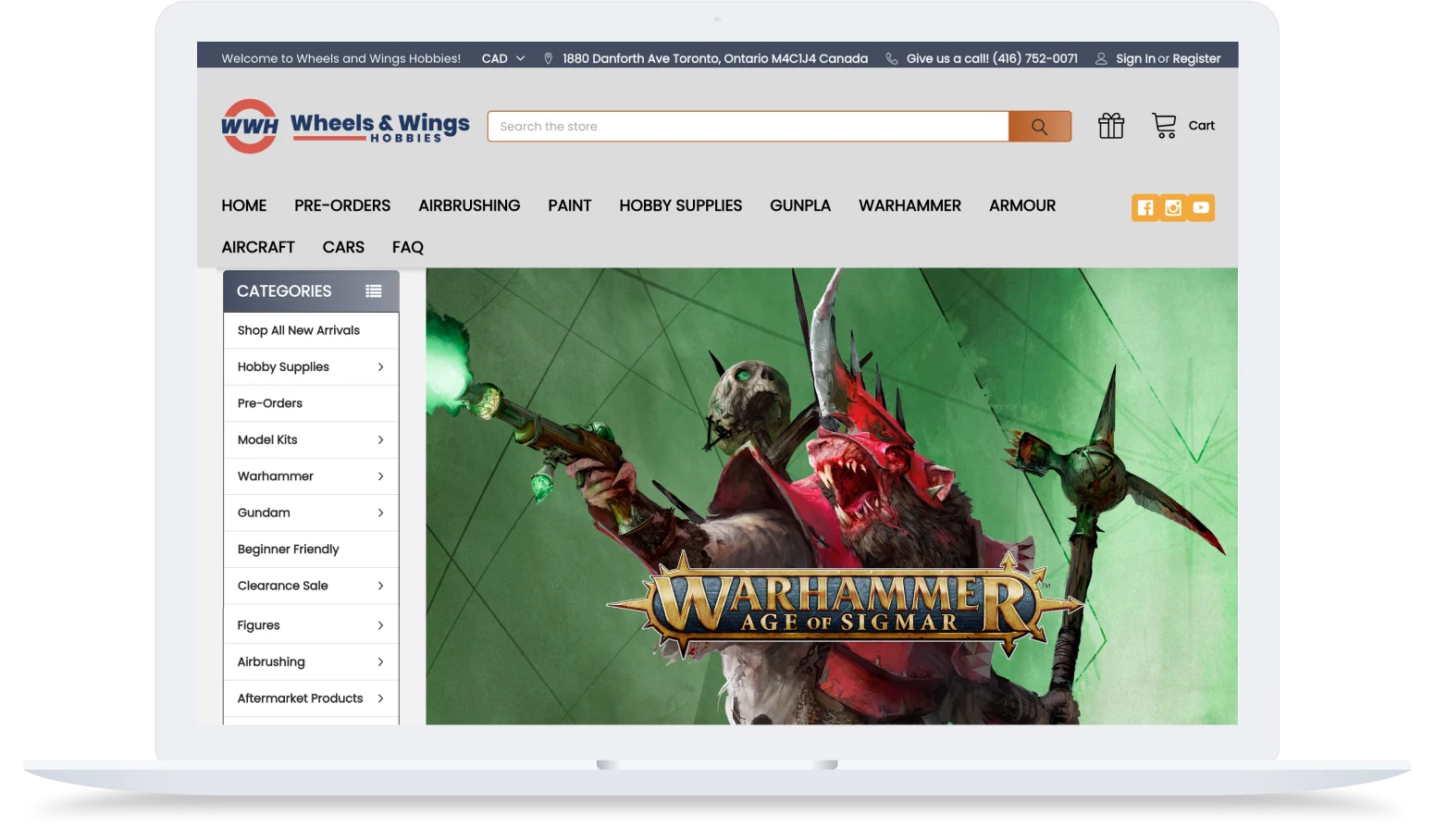1435x840 pixels.
Task: Click the Register link
Action: [1196, 58]
